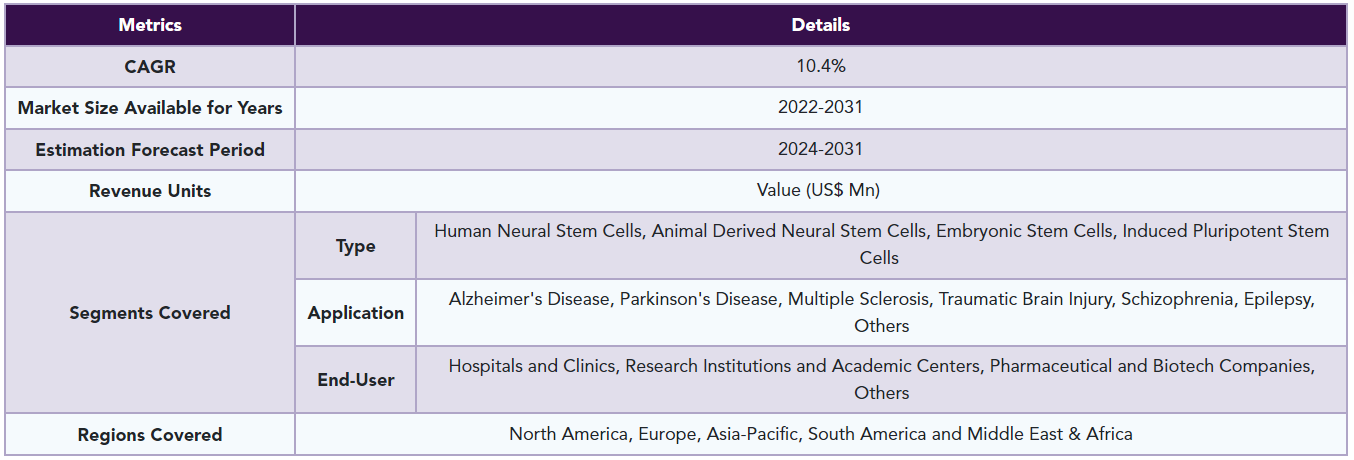
Task: Click the 2022-2031 value cell
Action: (820, 108)
